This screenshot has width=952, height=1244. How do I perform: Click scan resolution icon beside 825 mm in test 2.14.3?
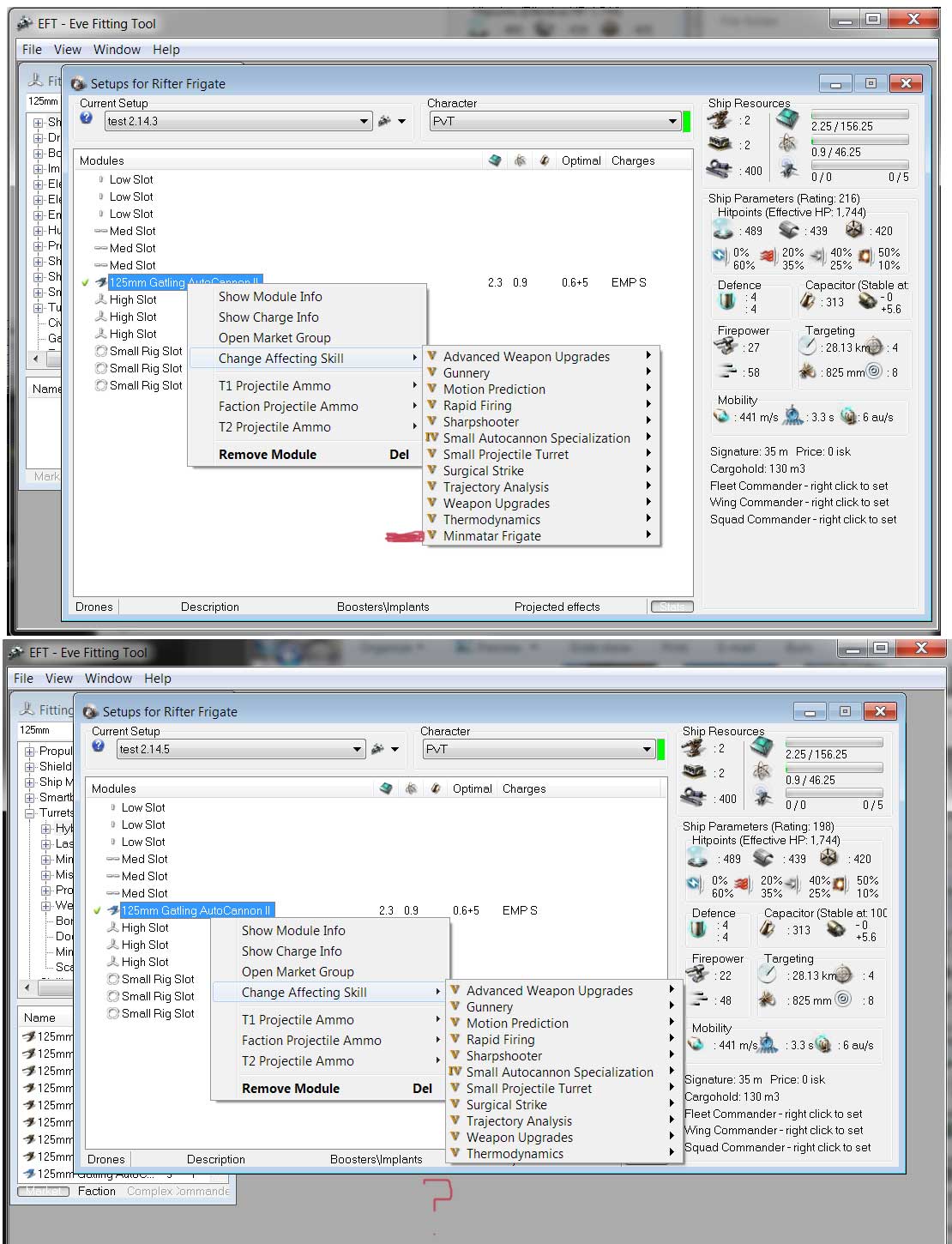pos(807,371)
